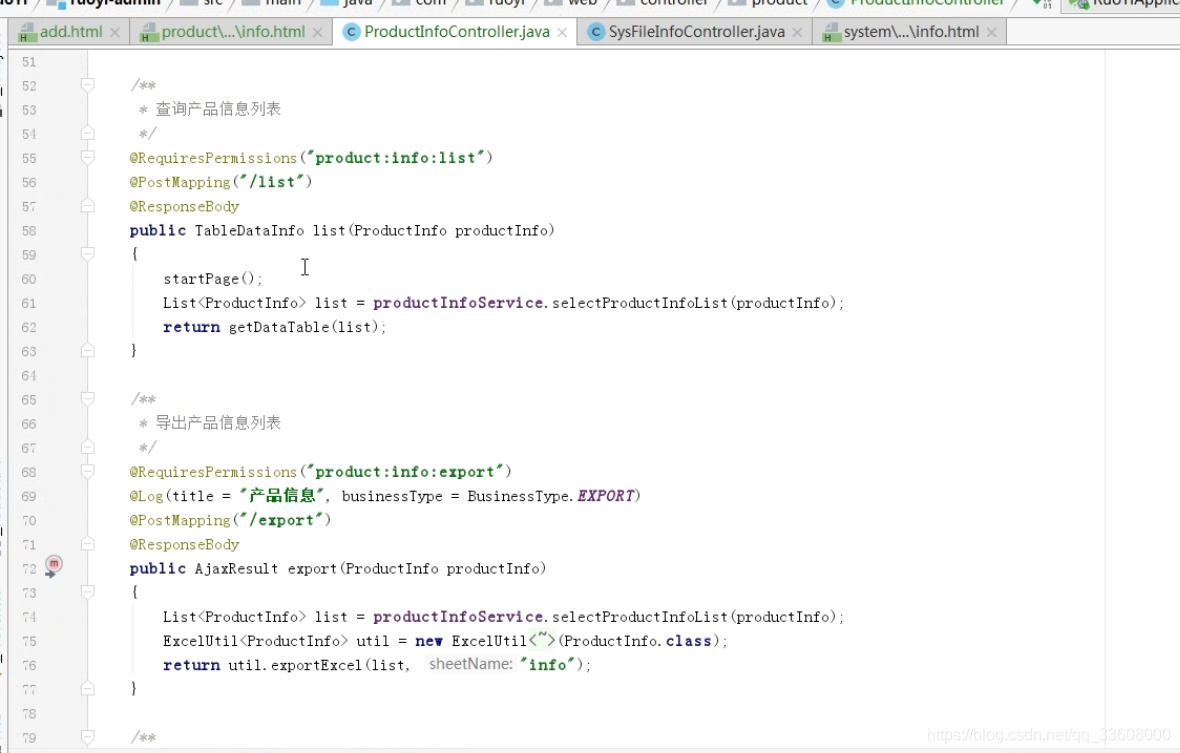Viewport: 1180px width, 753px height.
Task: Fold annotations starting at line 55
Action: click(x=87, y=157)
